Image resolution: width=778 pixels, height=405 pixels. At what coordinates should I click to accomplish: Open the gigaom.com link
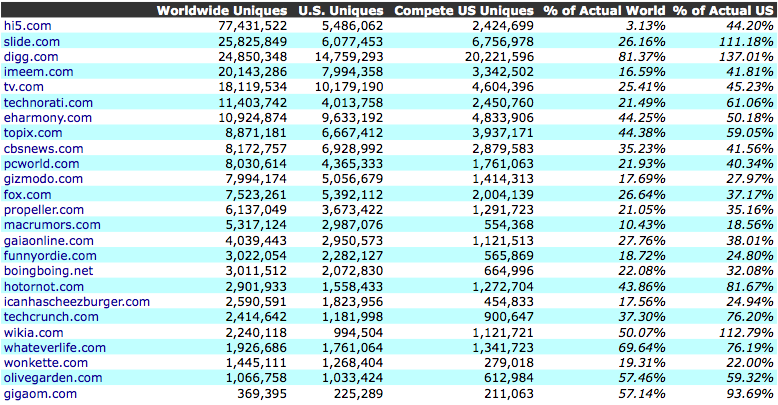tap(41, 394)
